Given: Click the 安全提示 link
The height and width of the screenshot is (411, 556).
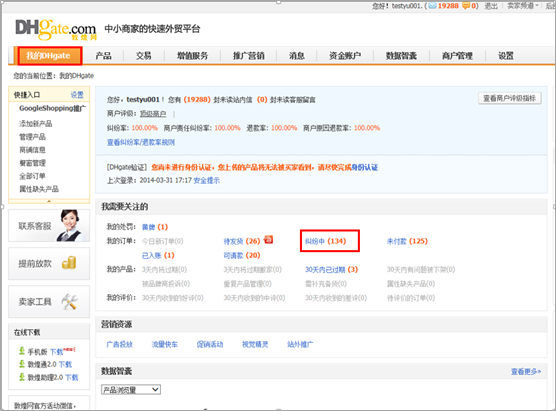Looking at the screenshot, I should point(206,180).
